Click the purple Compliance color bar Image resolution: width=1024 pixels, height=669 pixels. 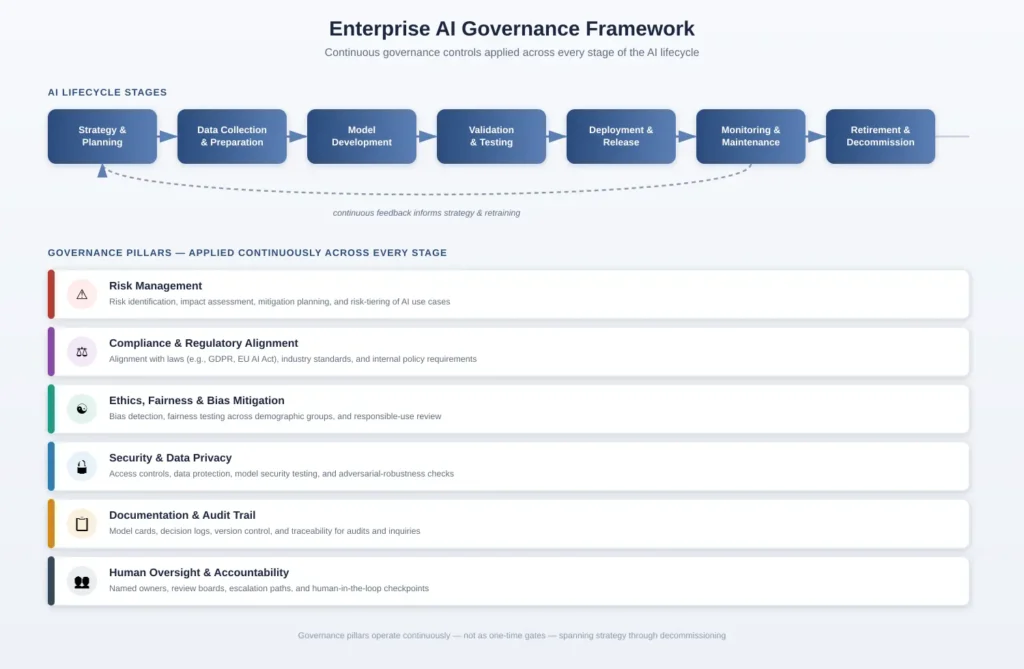[51, 351]
